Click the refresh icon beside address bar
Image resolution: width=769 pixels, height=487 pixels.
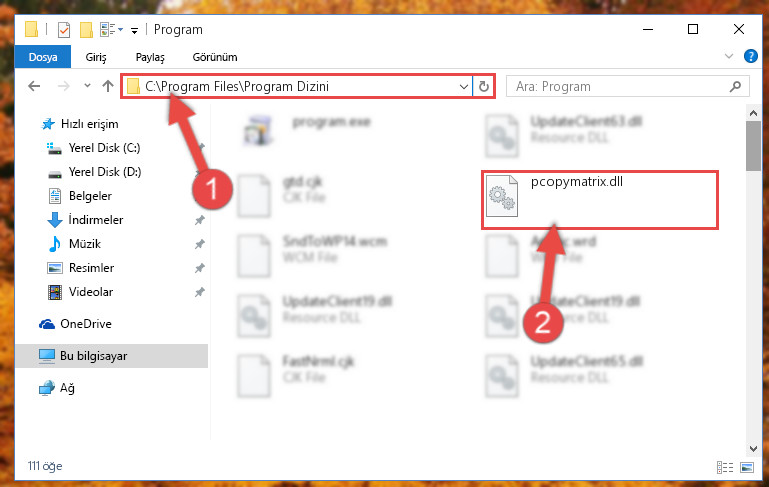tap(484, 87)
